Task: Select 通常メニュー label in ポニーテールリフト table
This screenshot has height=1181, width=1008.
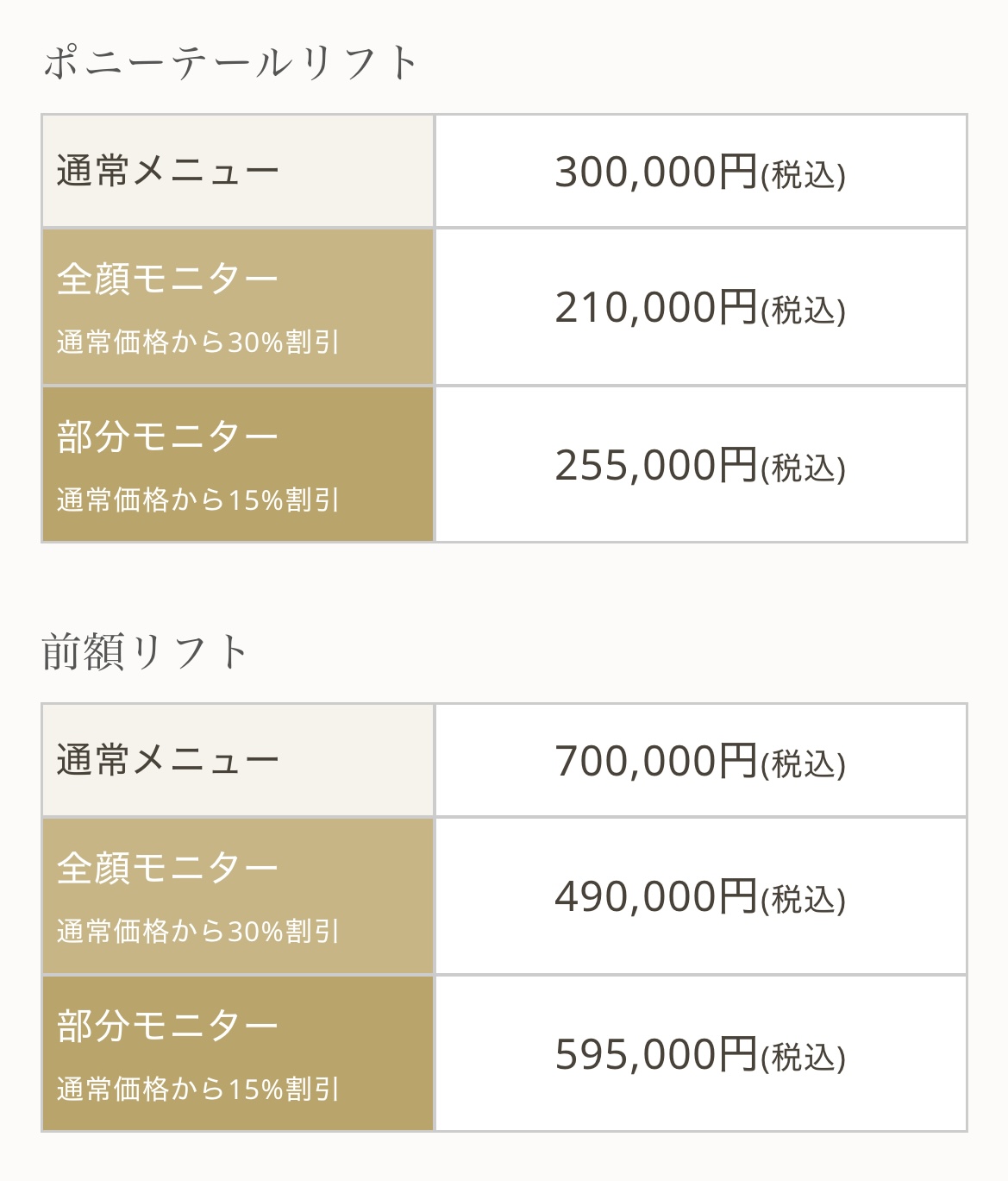Action: (x=168, y=171)
